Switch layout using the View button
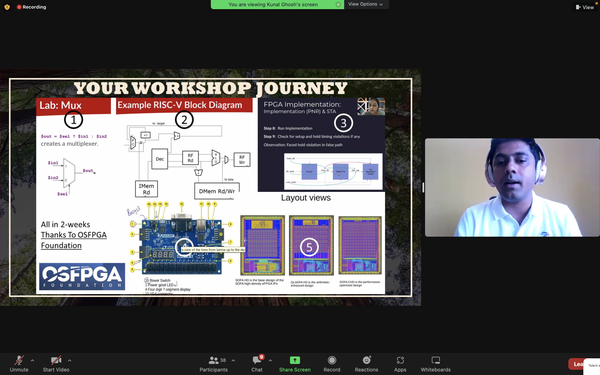600x375 pixels. (x=585, y=7)
